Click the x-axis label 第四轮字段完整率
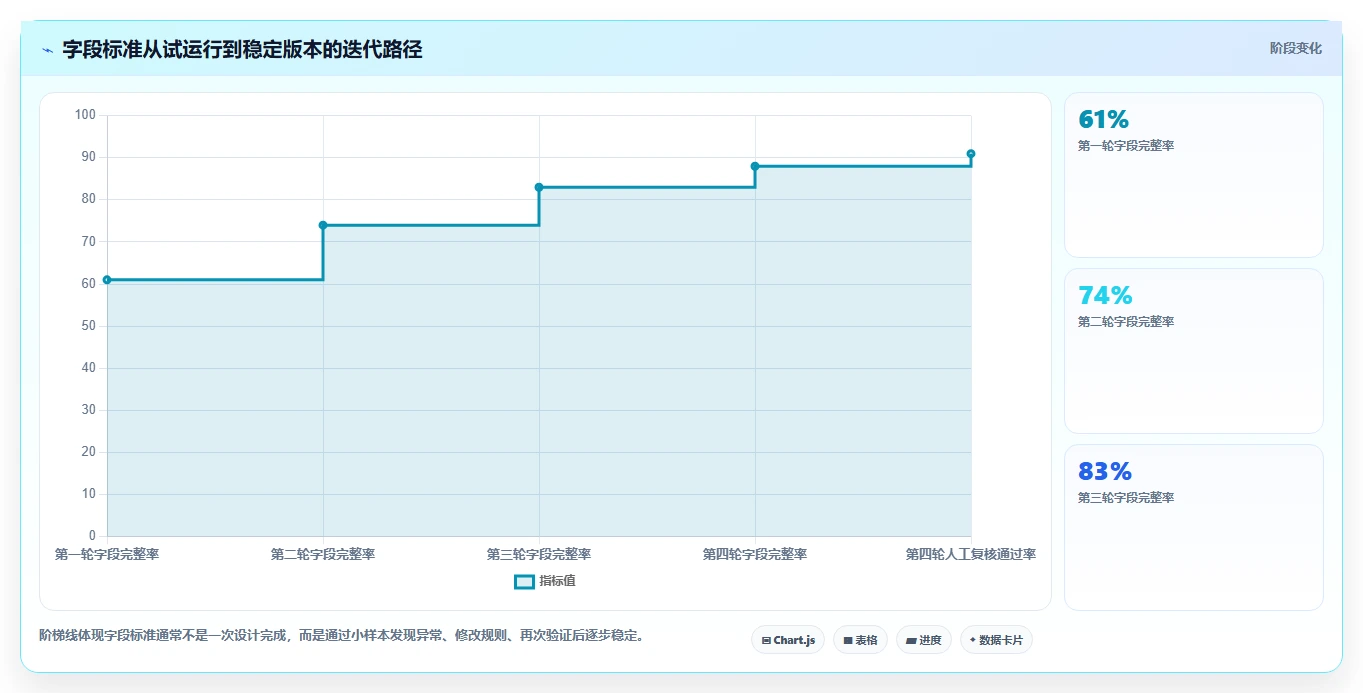 coord(755,554)
